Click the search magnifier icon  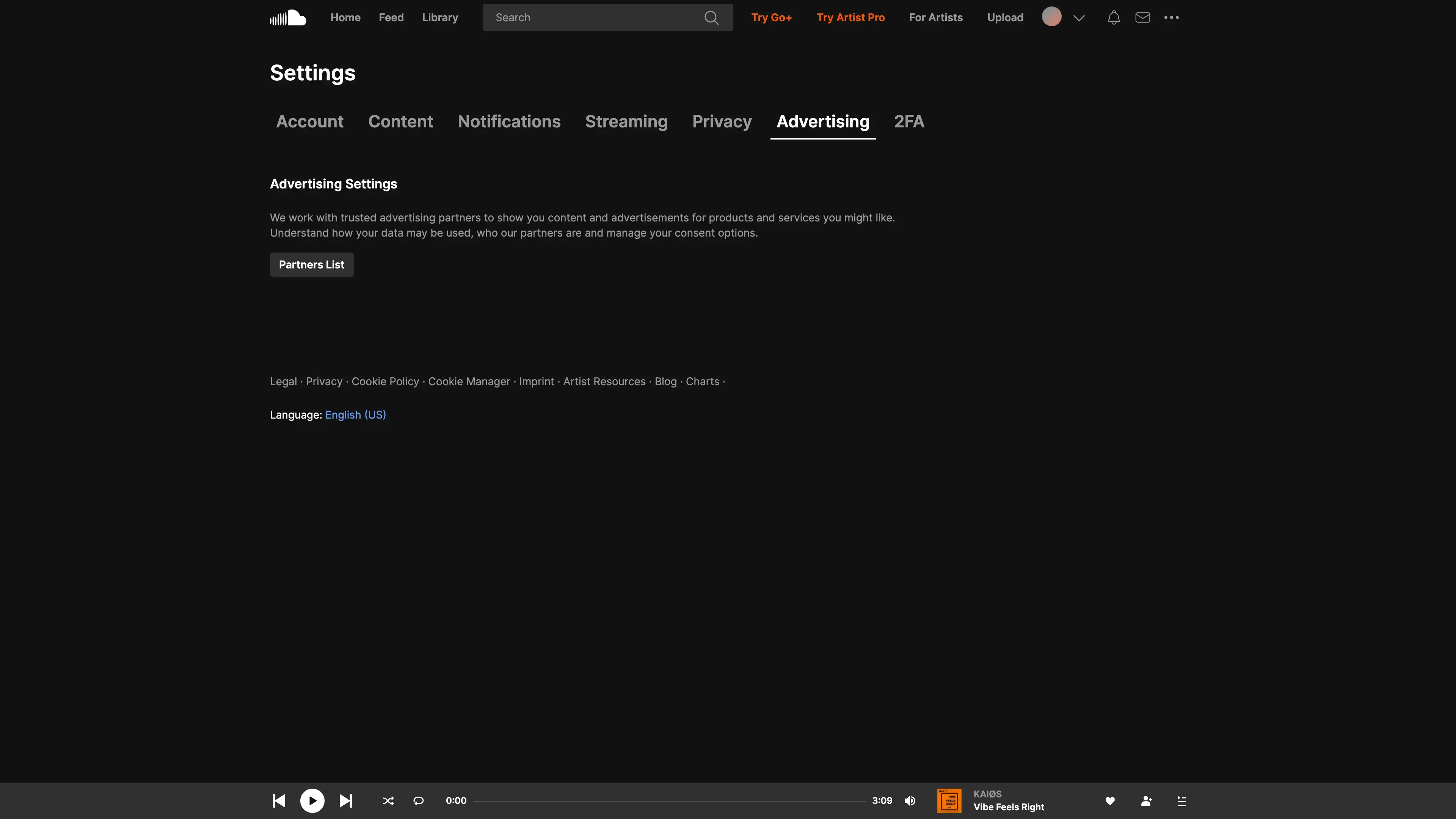(712, 18)
